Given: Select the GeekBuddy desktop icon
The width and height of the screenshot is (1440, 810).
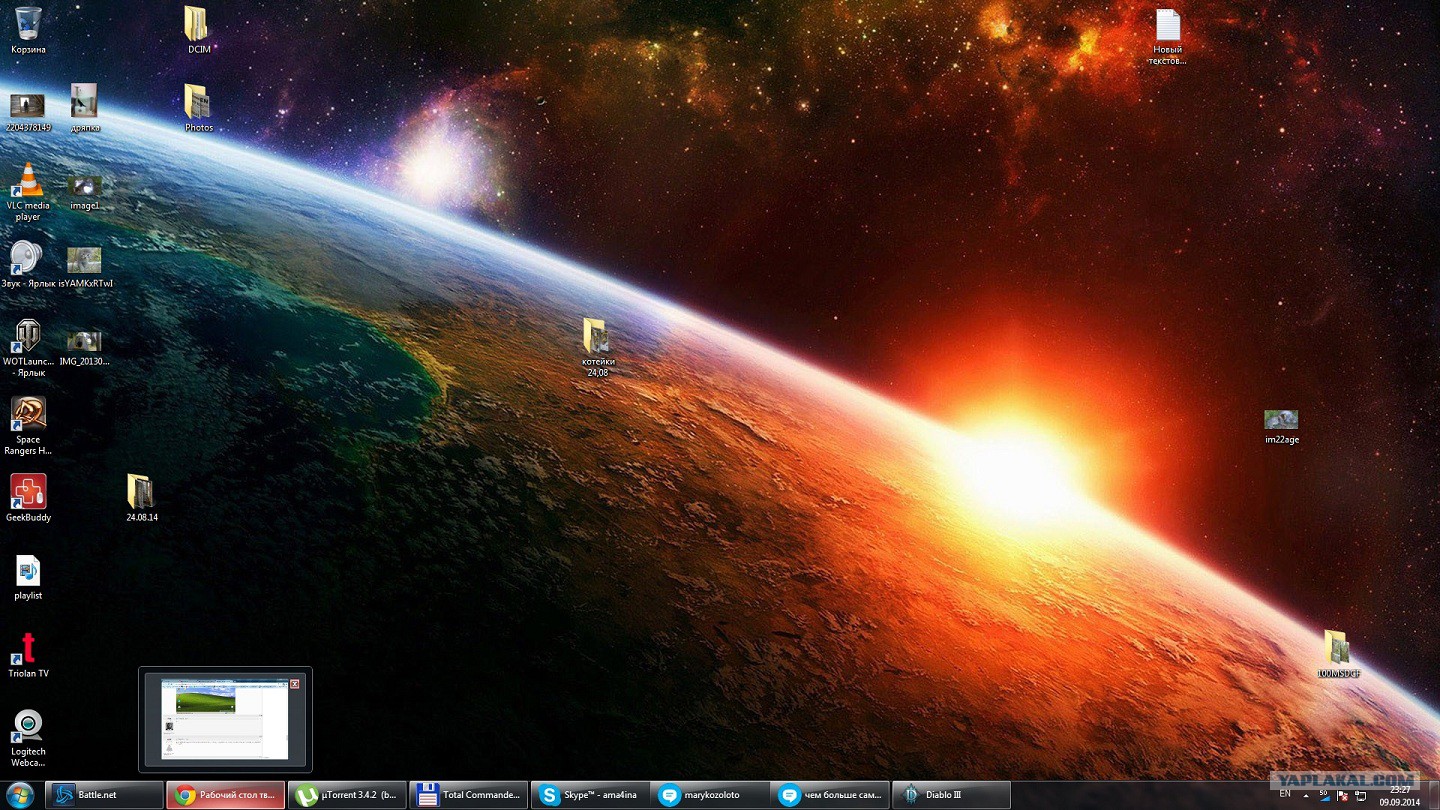Looking at the screenshot, I should click(x=28, y=497).
